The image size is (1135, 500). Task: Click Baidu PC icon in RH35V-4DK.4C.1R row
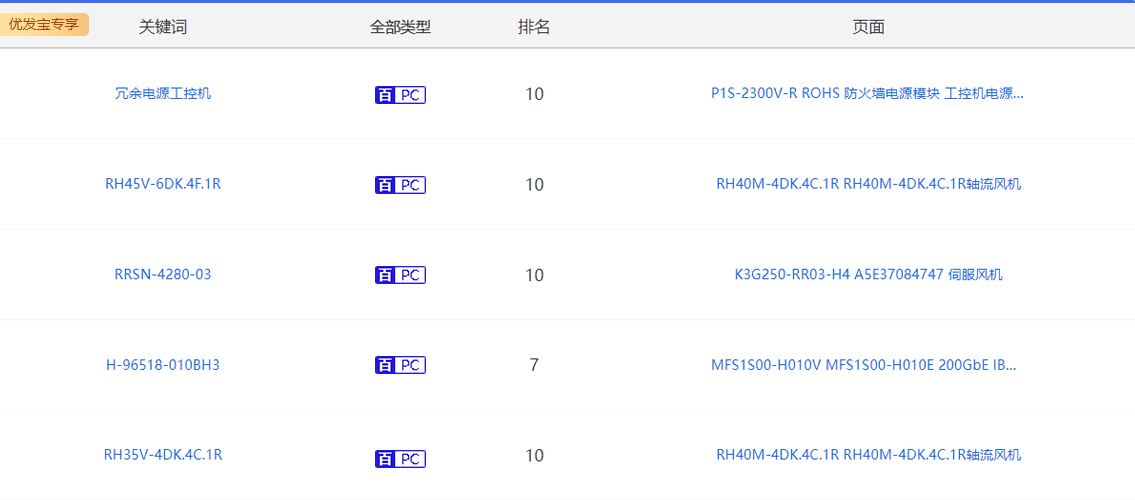point(400,459)
